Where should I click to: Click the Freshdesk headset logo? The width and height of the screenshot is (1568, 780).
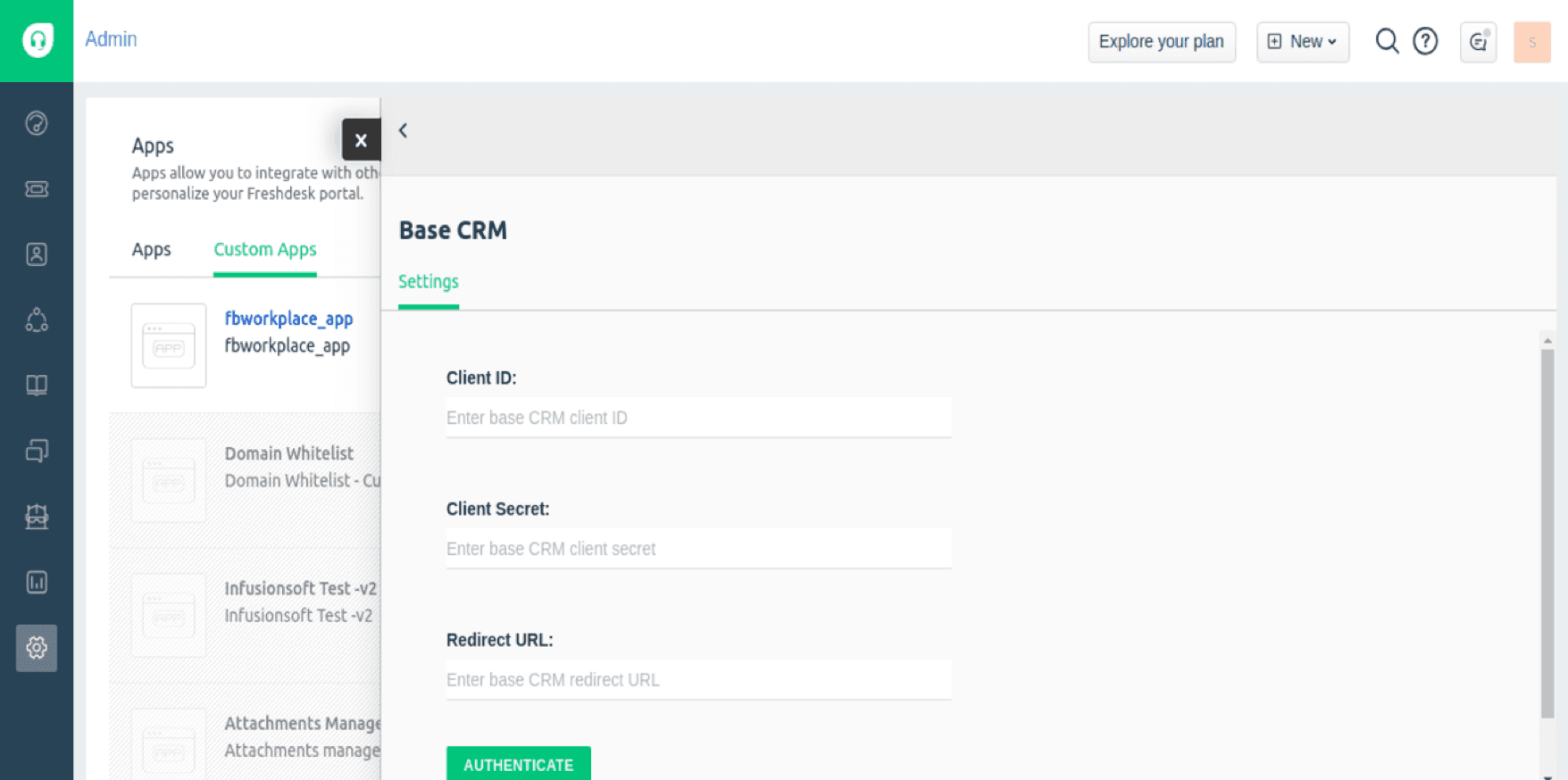tap(37, 40)
